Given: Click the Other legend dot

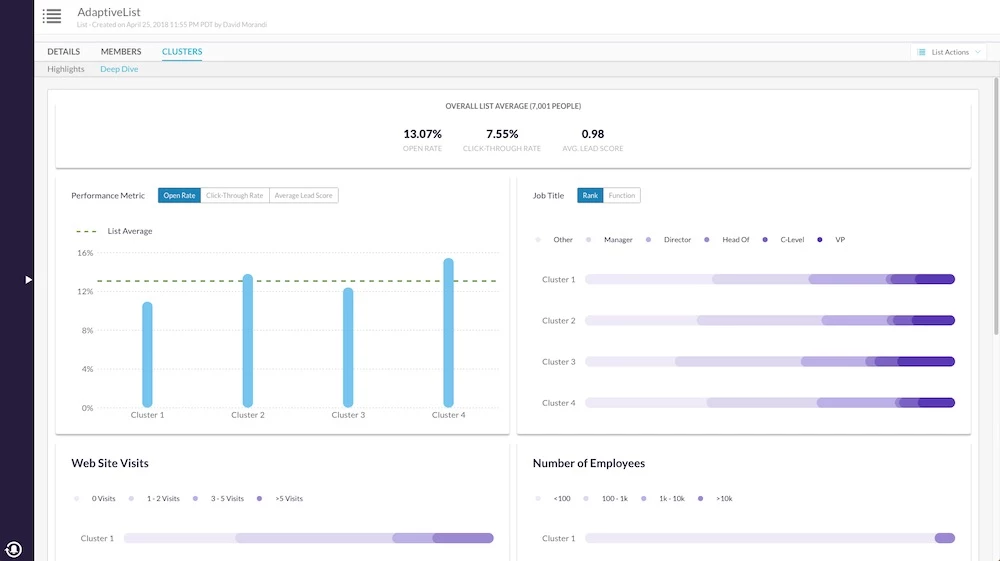Looking at the screenshot, I should click(x=538, y=240).
